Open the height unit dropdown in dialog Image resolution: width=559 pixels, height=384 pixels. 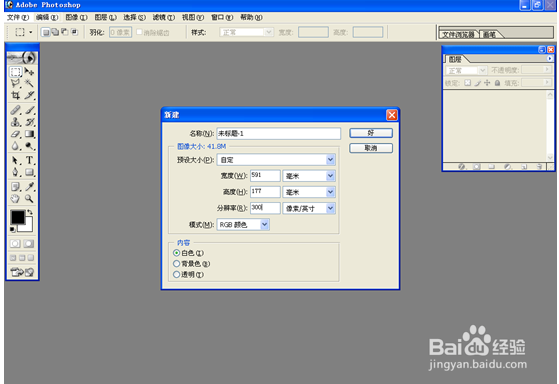[x=330, y=192]
